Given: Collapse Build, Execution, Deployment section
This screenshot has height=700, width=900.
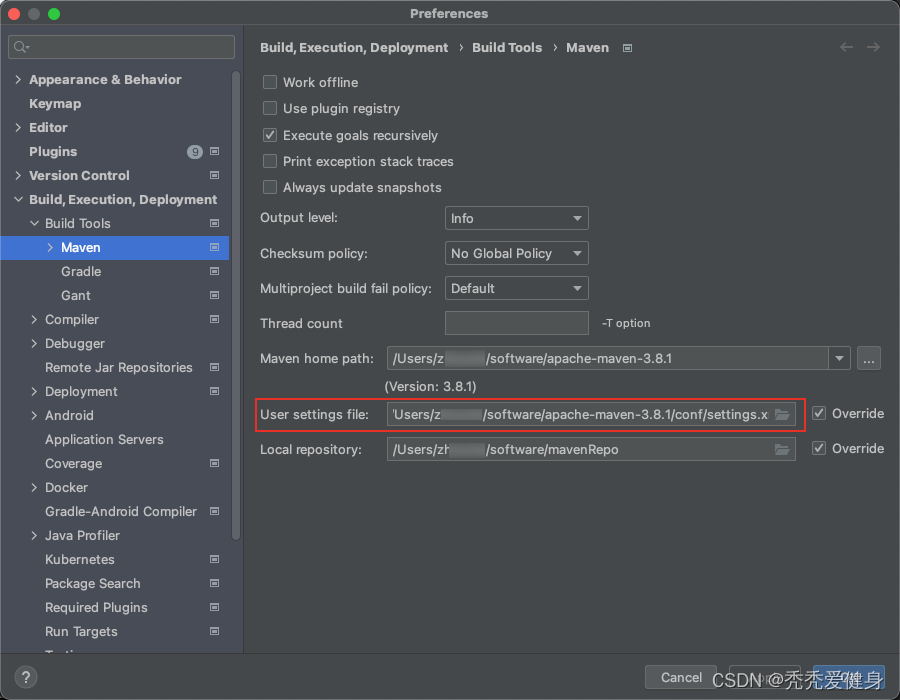Looking at the screenshot, I should [x=18, y=199].
